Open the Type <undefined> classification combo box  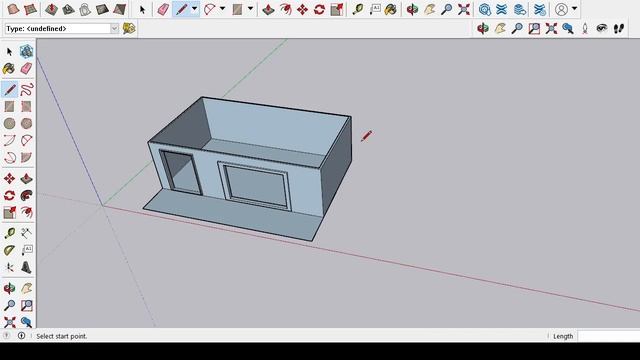coord(62,29)
